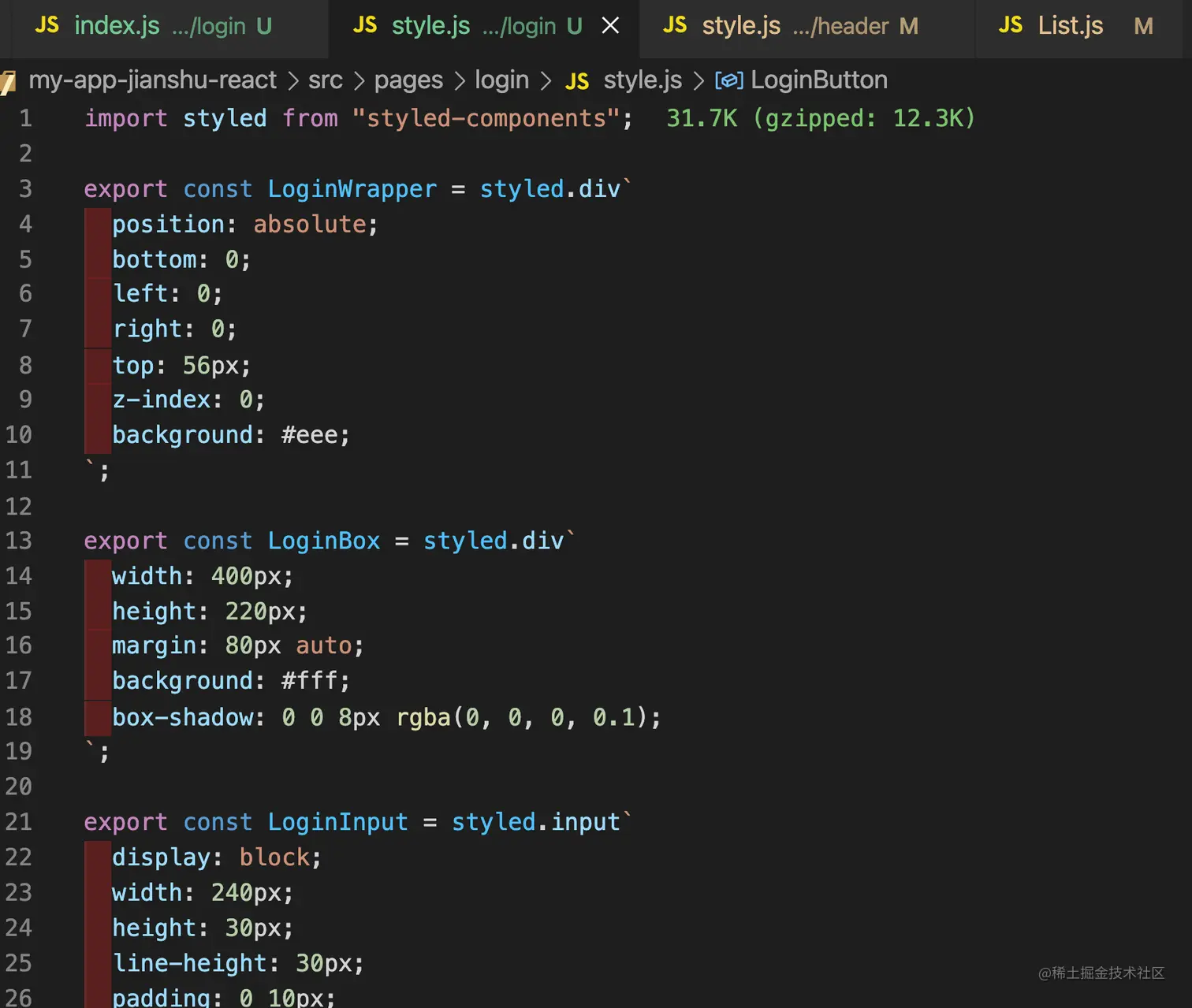This screenshot has width=1192, height=1008.
Task: Click the JS file icon in the breadcrumb
Action: click(x=577, y=80)
